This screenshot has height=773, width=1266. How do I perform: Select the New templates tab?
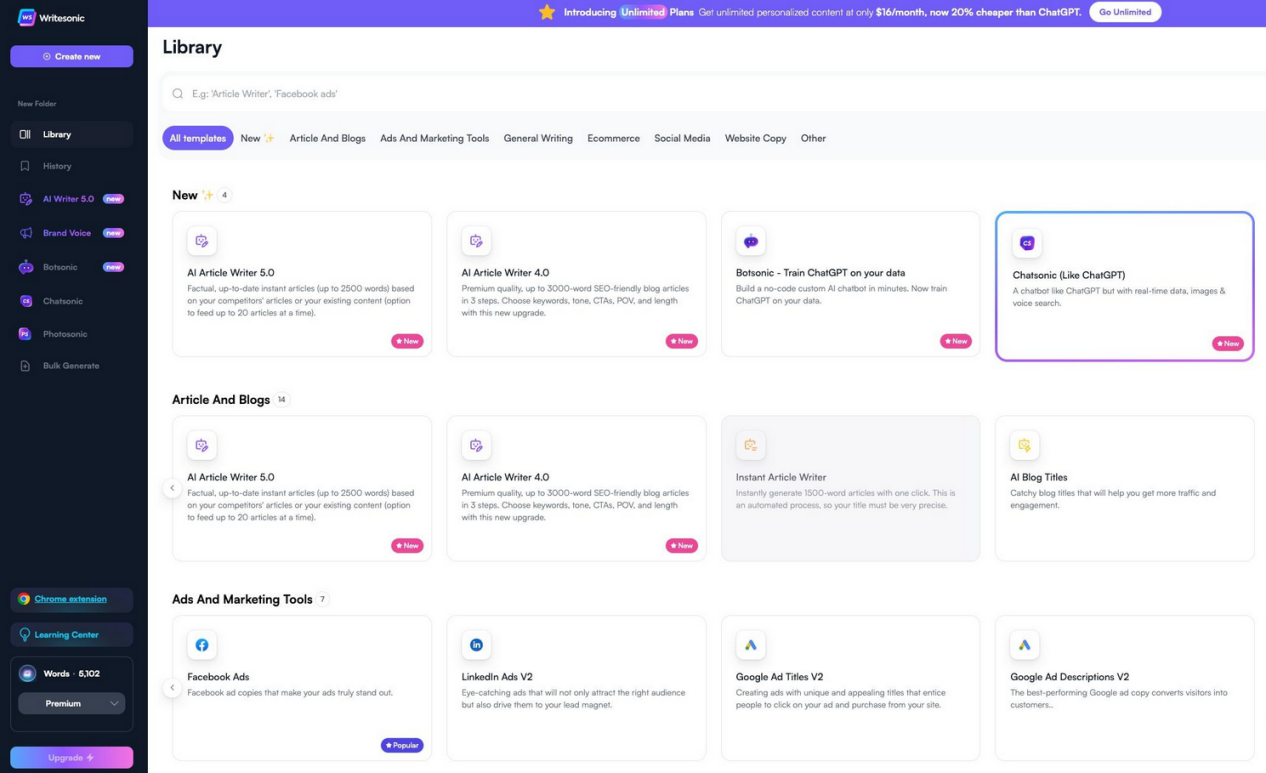[257, 138]
